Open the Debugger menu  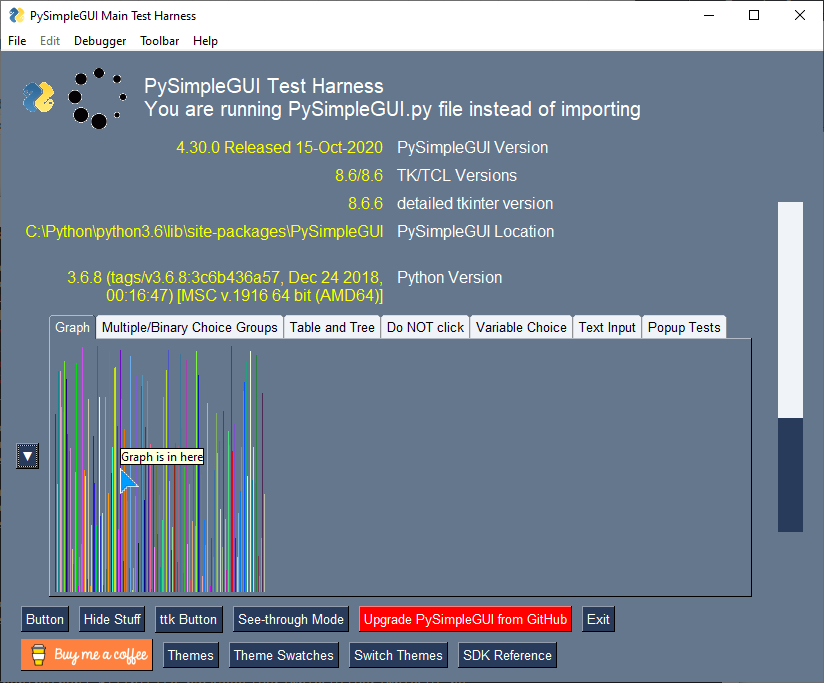[x=100, y=41]
